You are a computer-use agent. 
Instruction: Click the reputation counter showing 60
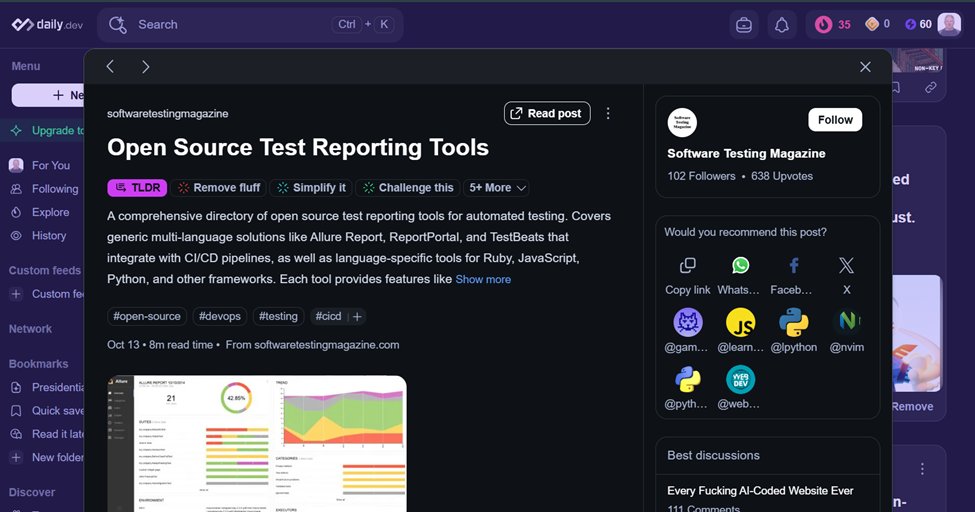[918, 24]
